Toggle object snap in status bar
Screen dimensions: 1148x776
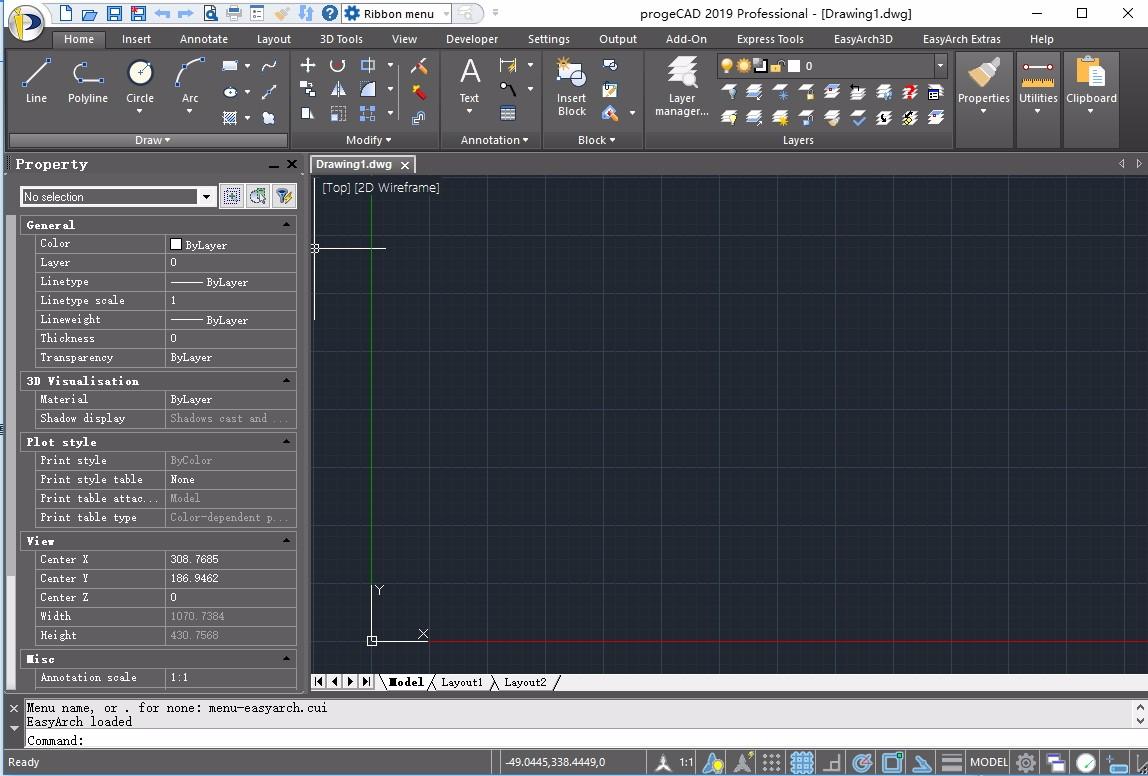[x=892, y=762]
